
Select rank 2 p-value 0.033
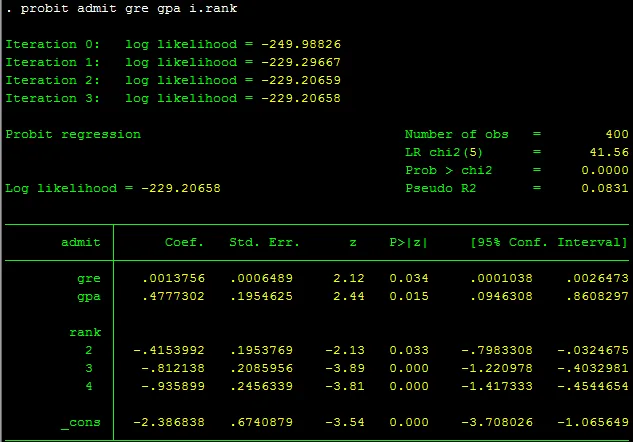pos(409,350)
